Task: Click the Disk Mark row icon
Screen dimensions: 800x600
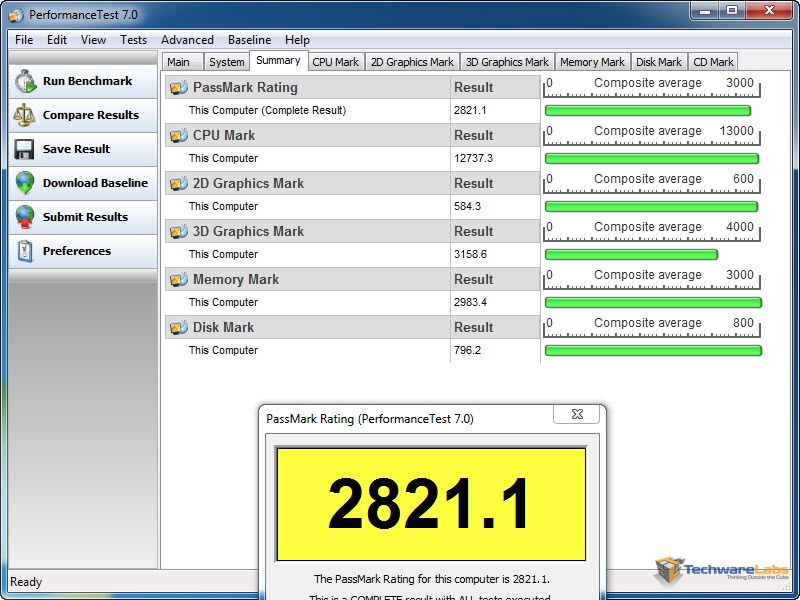Action: pos(179,328)
